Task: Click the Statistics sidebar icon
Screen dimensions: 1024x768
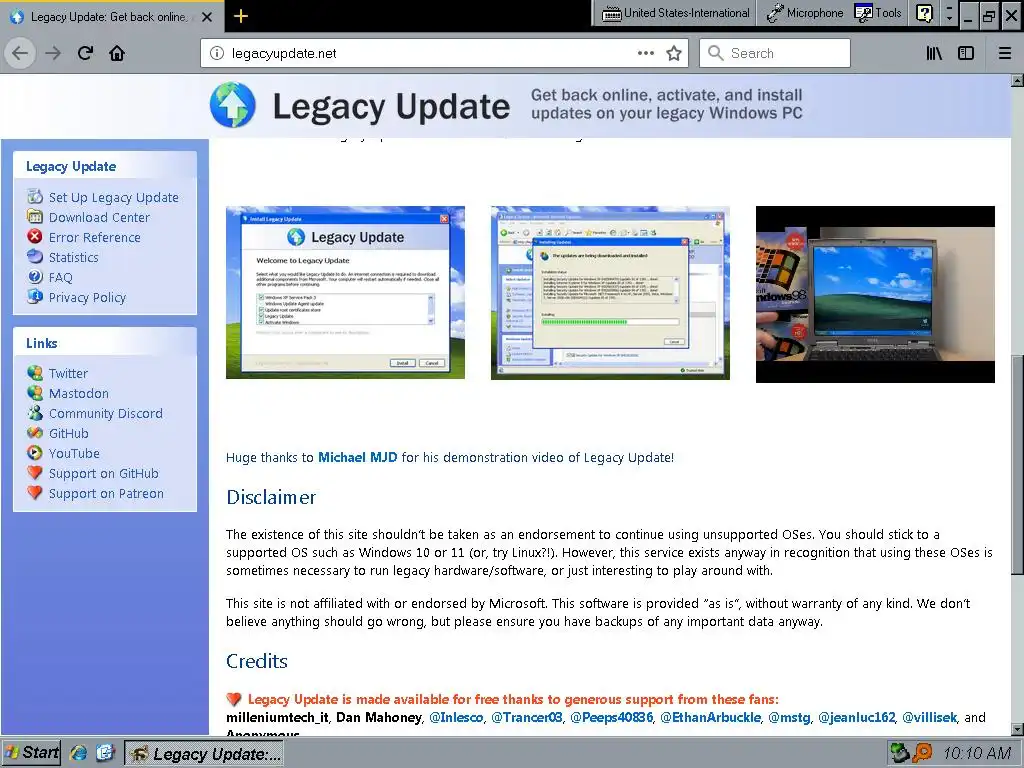Action: pos(35,257)
